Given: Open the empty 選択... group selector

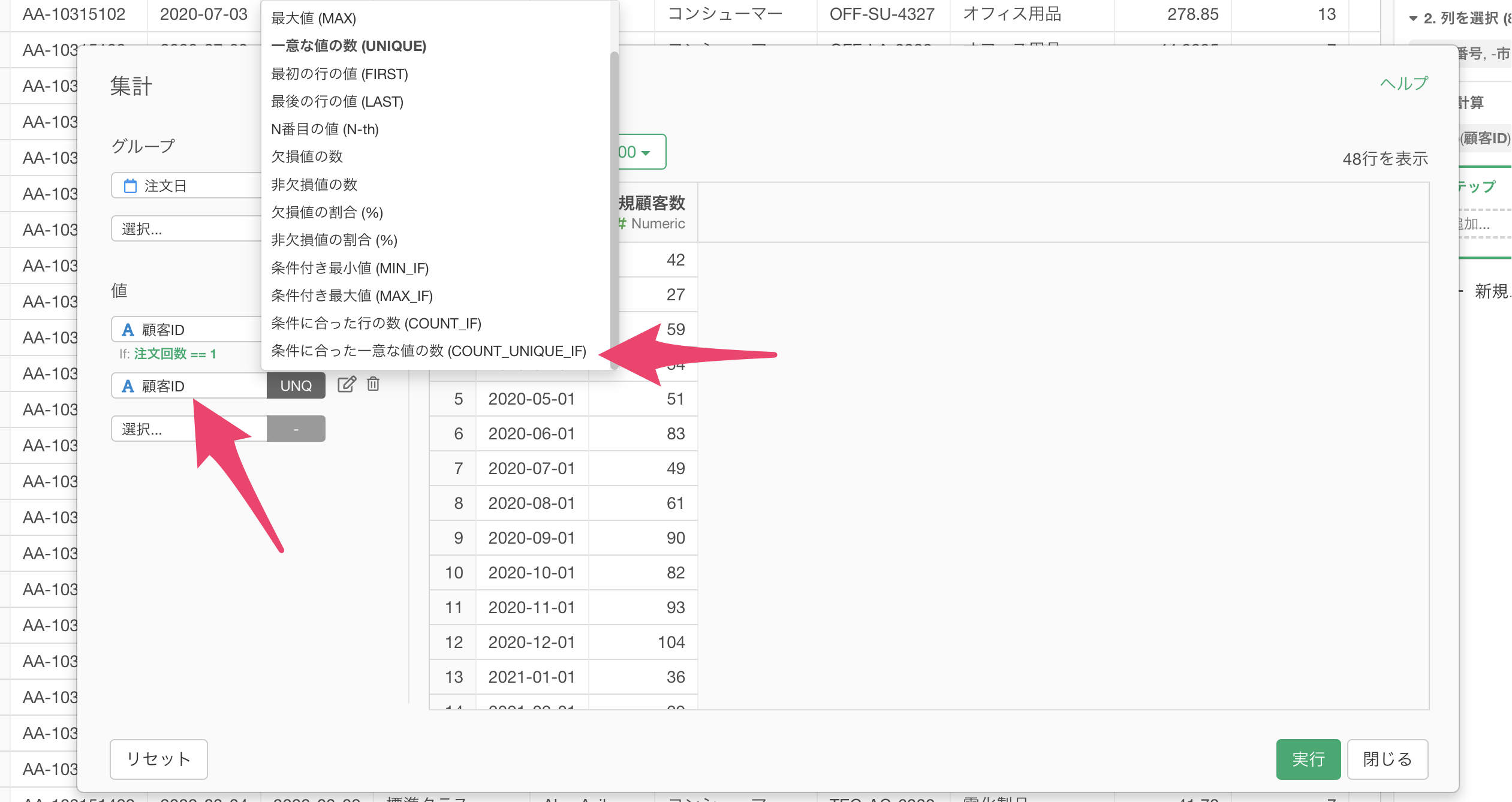Looking at the screenshot, I should 186,228.
